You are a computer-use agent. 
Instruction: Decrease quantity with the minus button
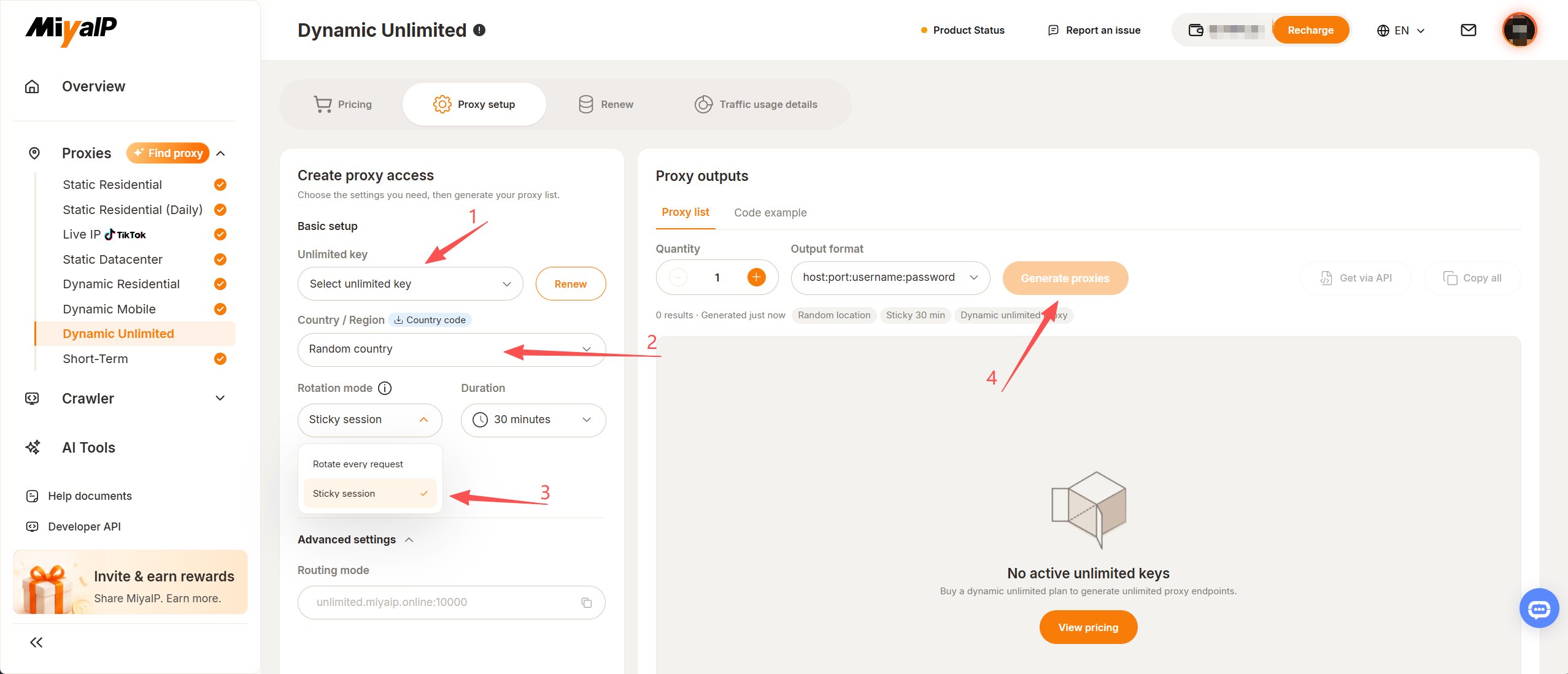678,278
